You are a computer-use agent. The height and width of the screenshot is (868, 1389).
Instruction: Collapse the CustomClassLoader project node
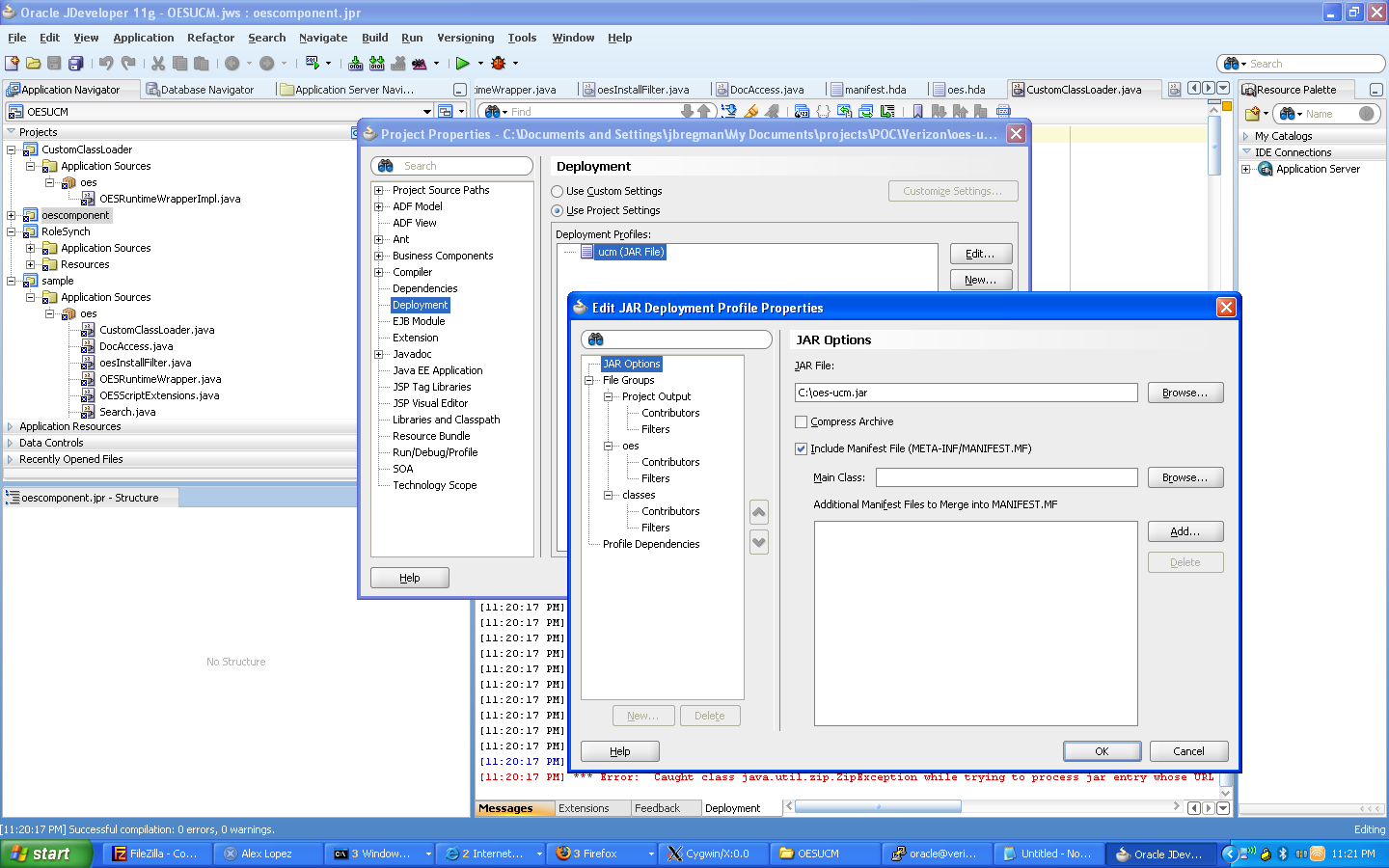pos(11,150)
